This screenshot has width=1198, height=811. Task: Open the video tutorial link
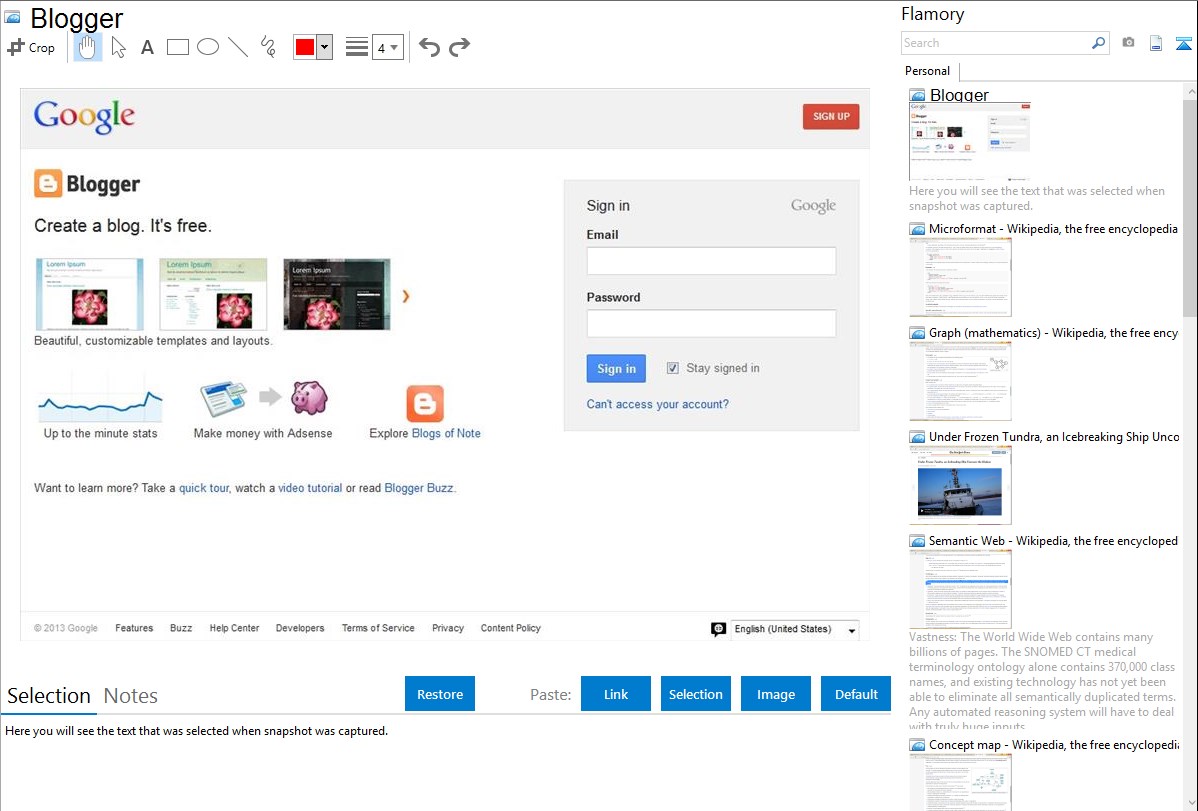tap(310, 488)
